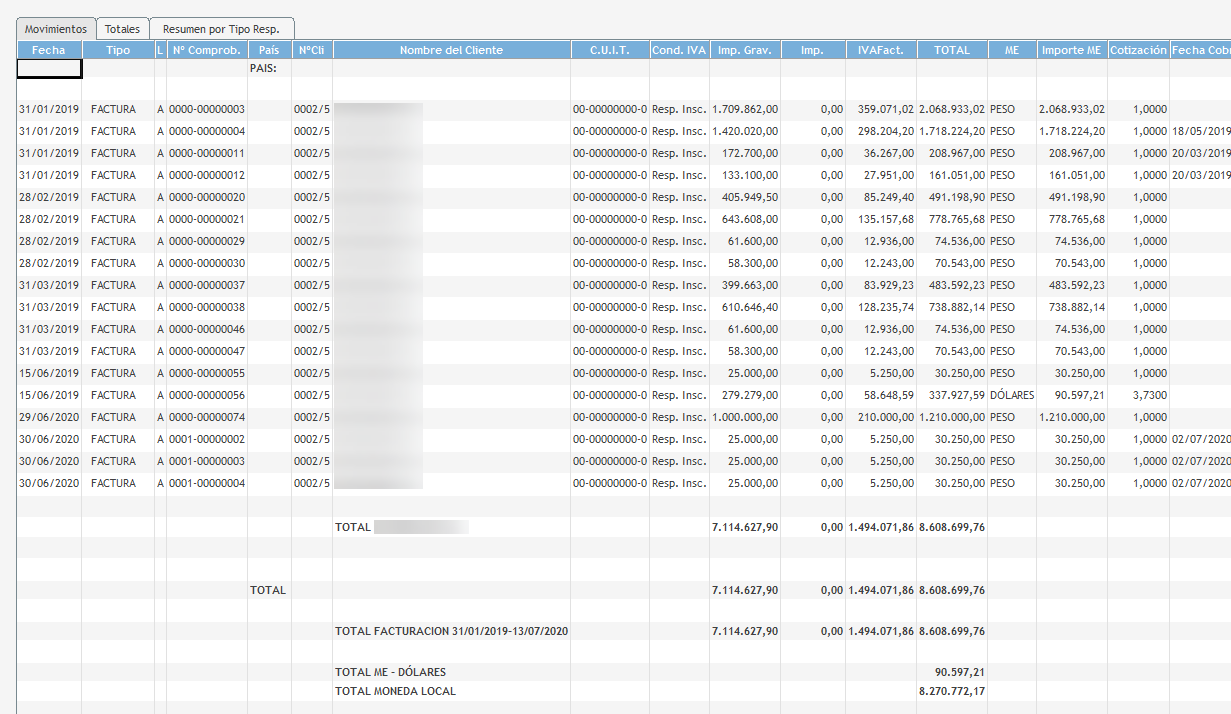1231x714 pixels.
Task: Switch to the Totales tab
Action: tap(122, 29)
